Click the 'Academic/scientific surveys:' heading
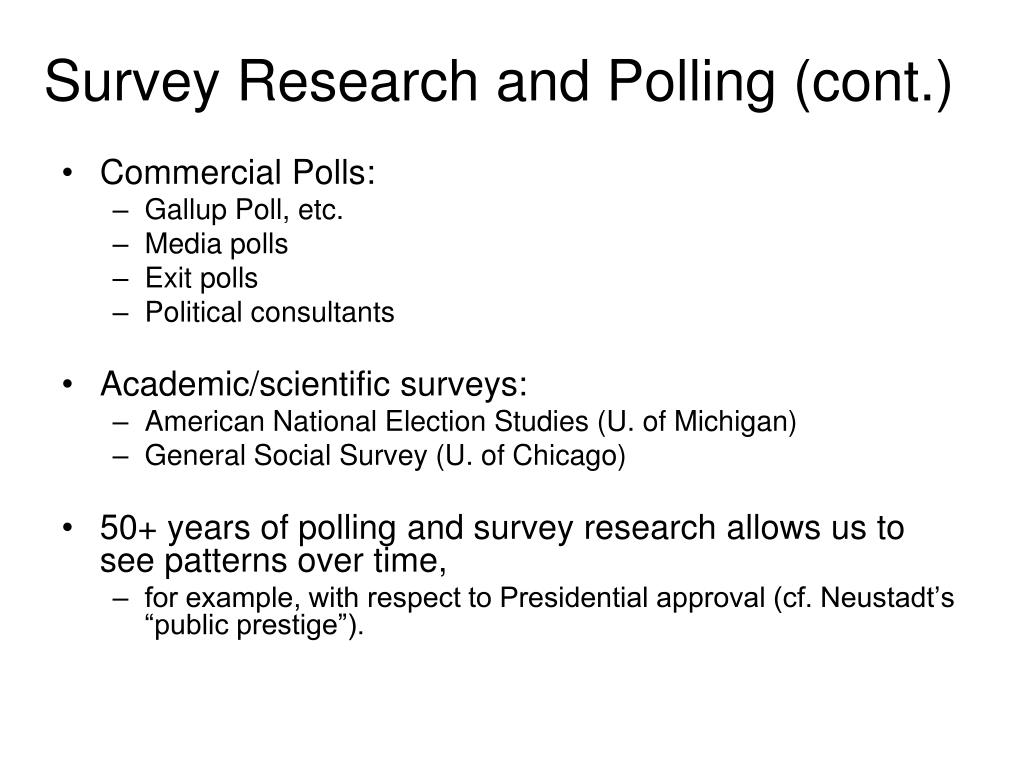Image resolution: width=1024 pixels, height=768 pixels. click(x=313, y=384)
